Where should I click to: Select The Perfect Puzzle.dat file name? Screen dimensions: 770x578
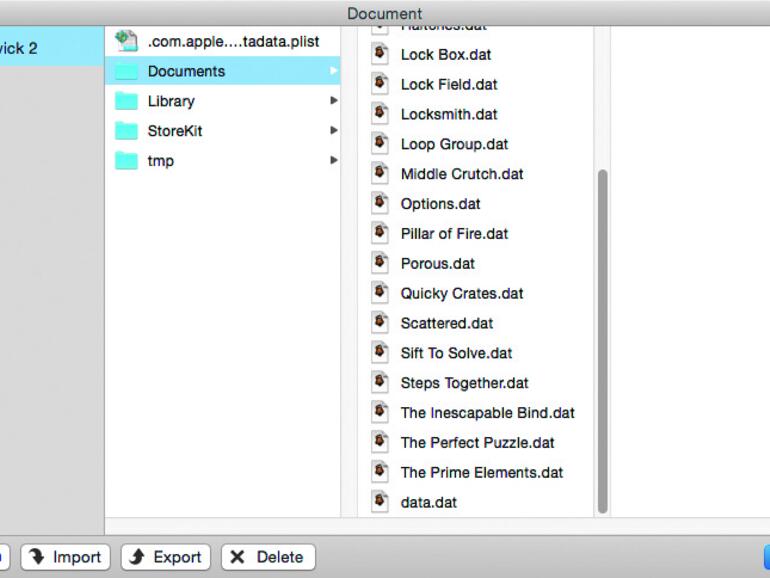pyautogui.click(x=477, y=442)
